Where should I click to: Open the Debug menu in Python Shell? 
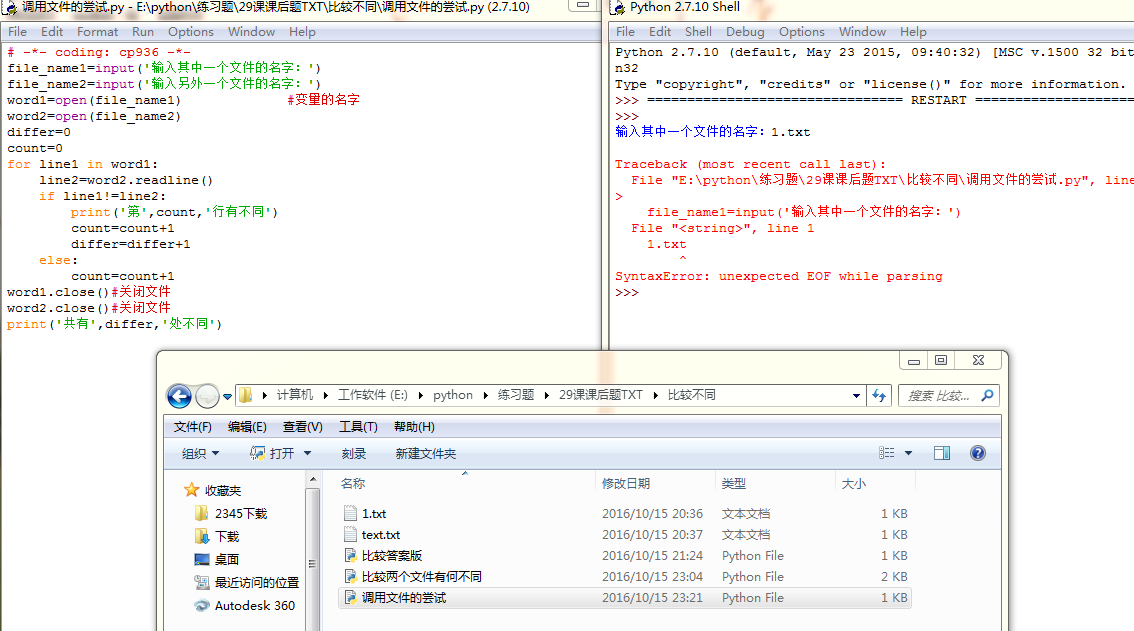tap(745, 32)
